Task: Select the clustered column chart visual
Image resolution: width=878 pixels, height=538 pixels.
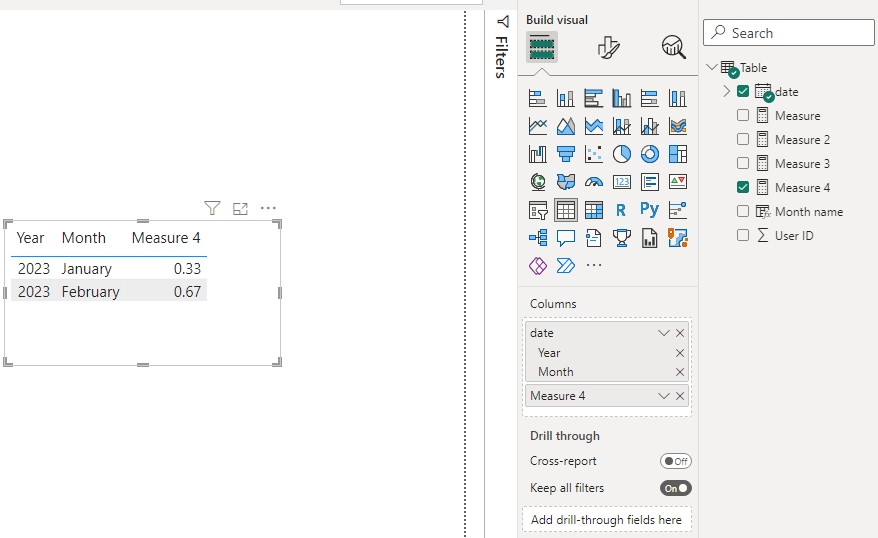Action: click(622, 99)
